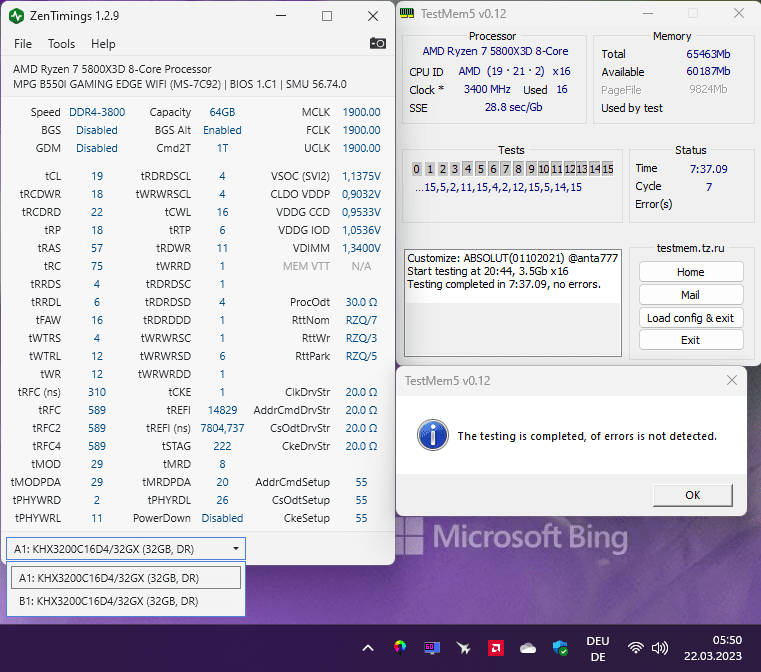The width and height of the screenshot is (761, 672).
Task: Collapse the memory module dropdown arrow
Action: coord(236,549)
